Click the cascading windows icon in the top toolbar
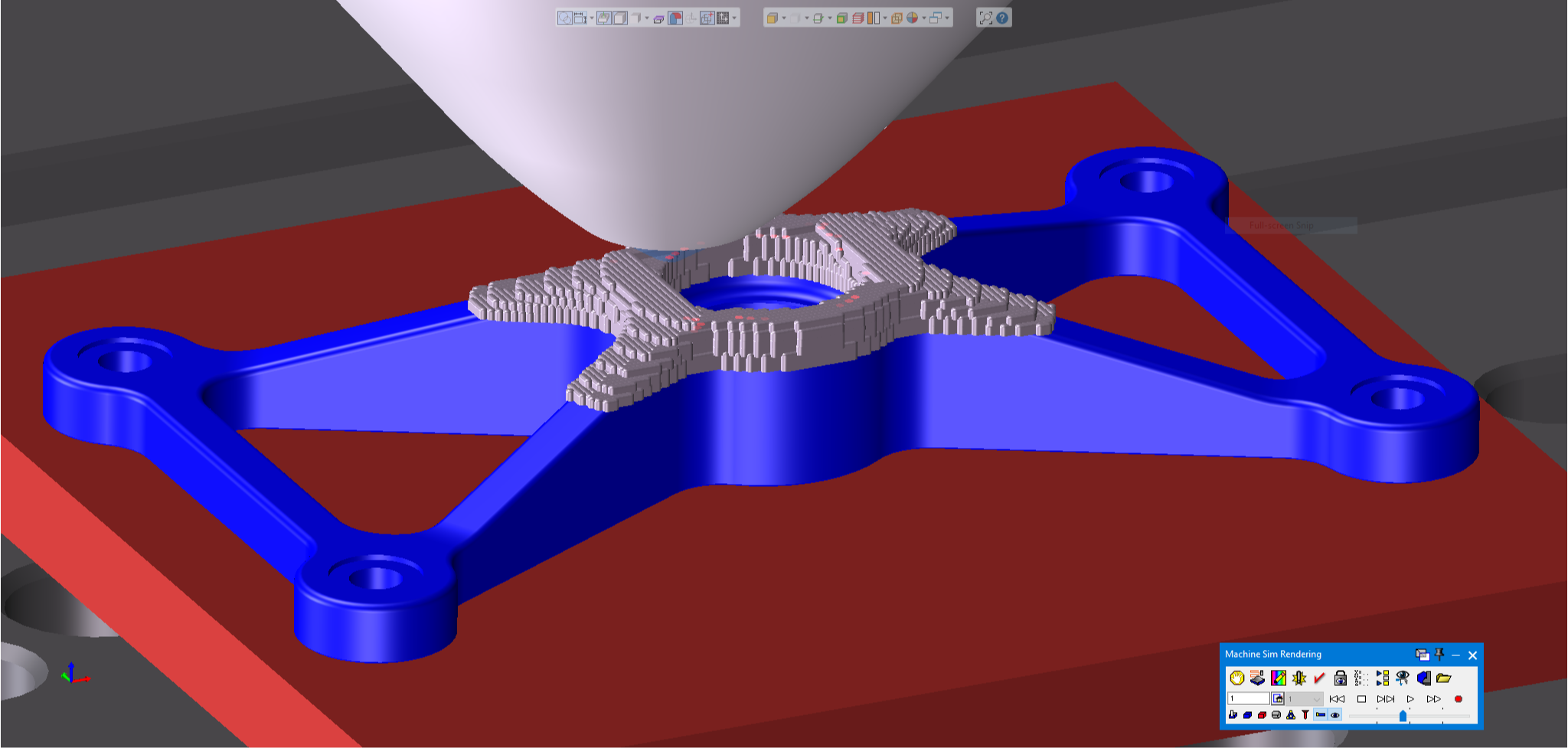The height and width of the screenshot is (748, 1568). click(936, 18)
